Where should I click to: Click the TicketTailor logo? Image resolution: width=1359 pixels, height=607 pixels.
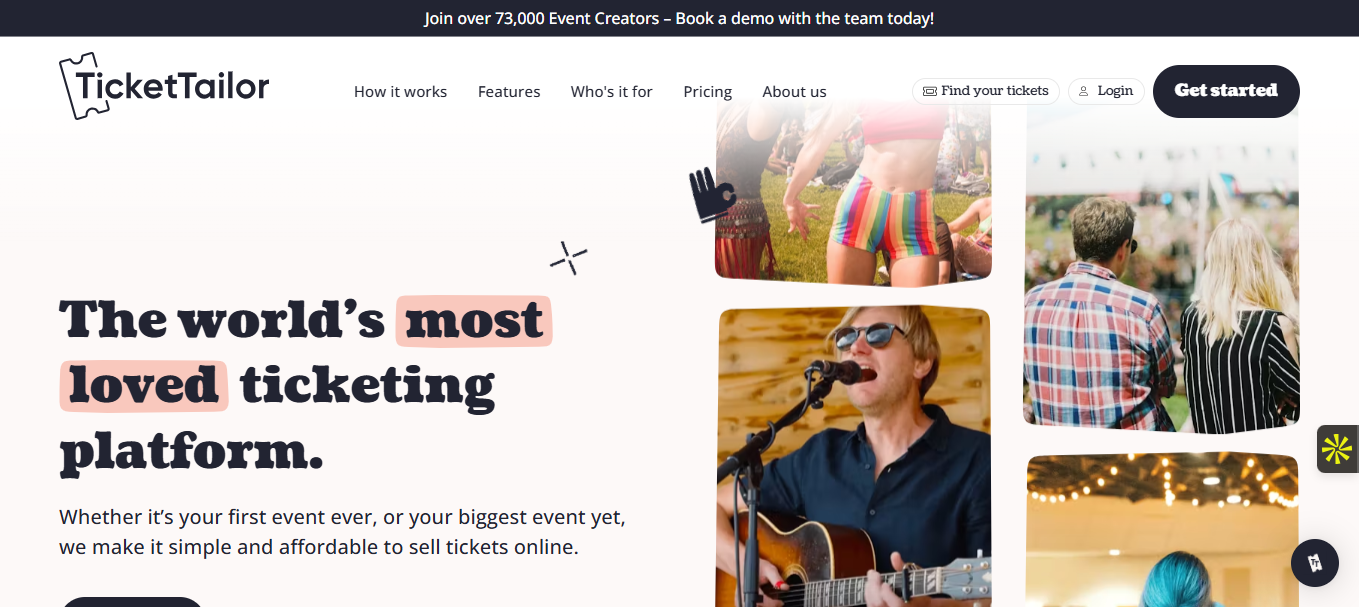point(164,87)
